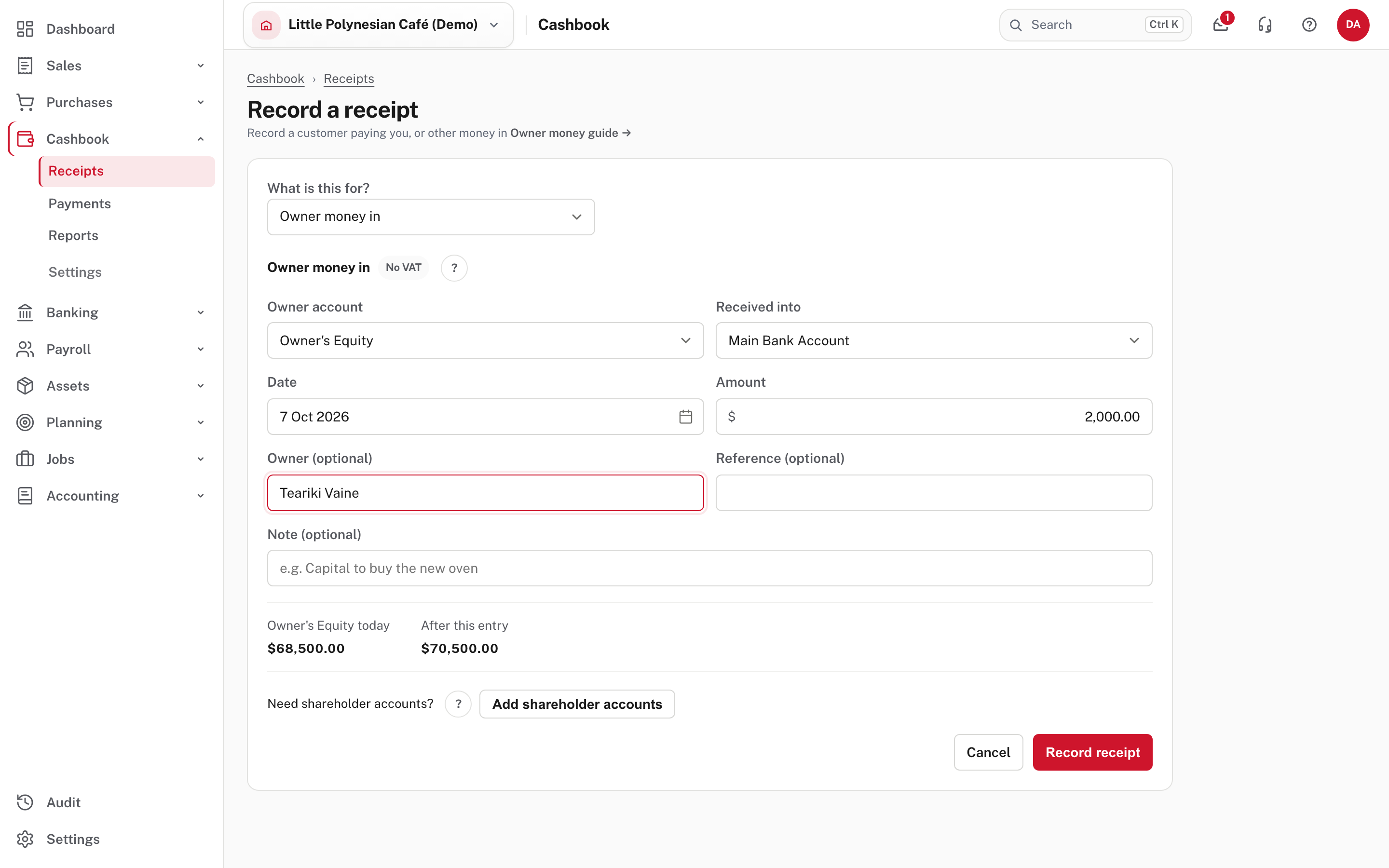Select Receipts in Cashbook submenu
The width and height of the screenshot is (1389, 868).
(127, 171)
